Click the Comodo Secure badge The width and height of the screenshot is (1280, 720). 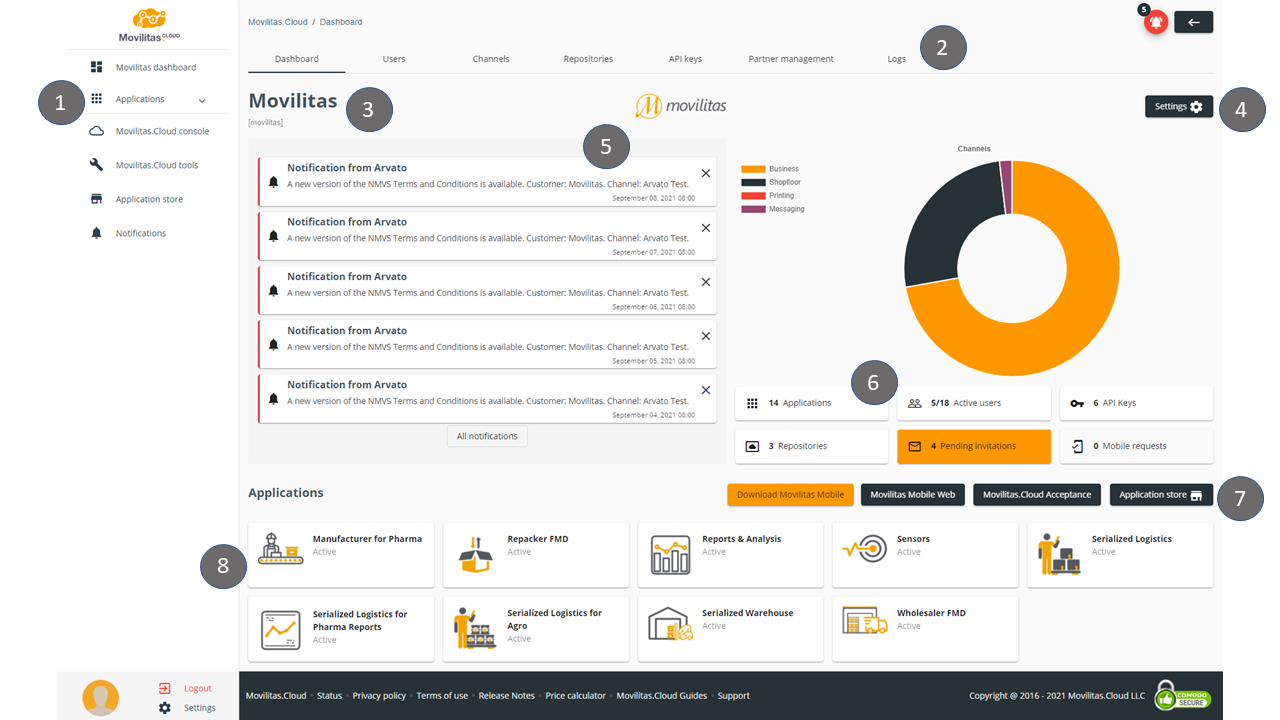(x=1184, y=695)
